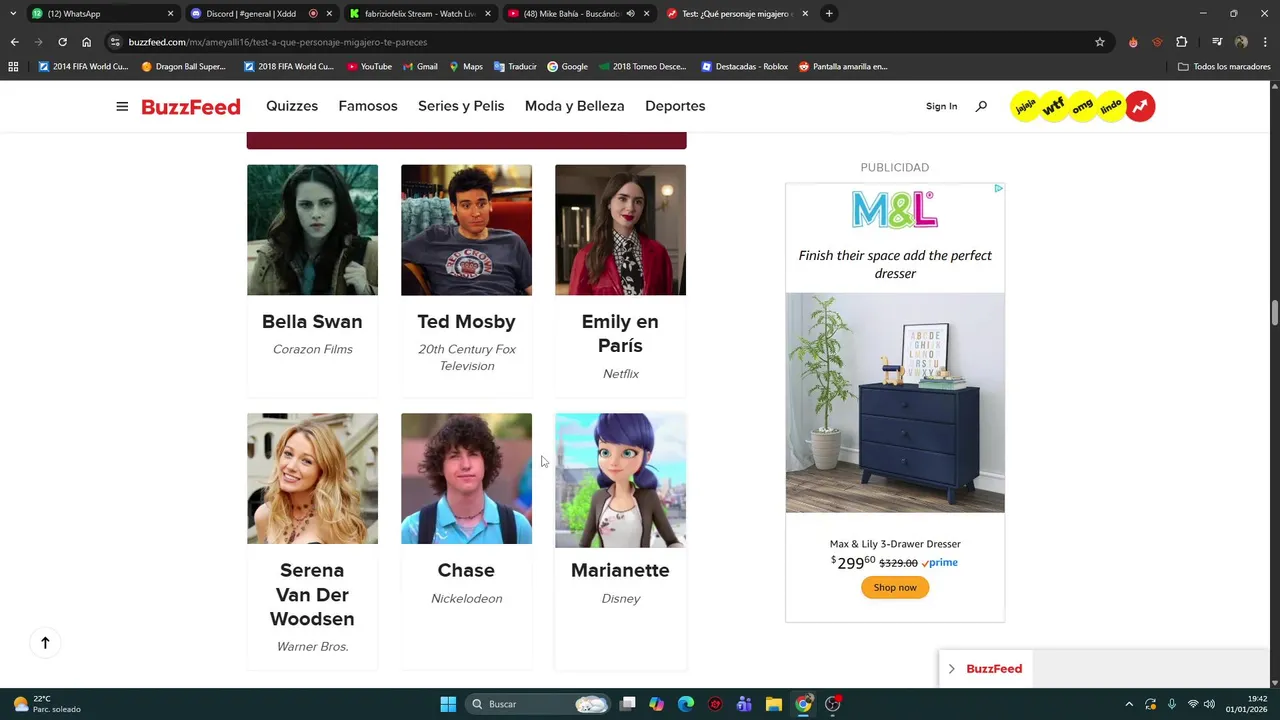This screenshot has width=1280, height=720.
Task: Click the ad choices icon on advertisement
Action: 998,189
